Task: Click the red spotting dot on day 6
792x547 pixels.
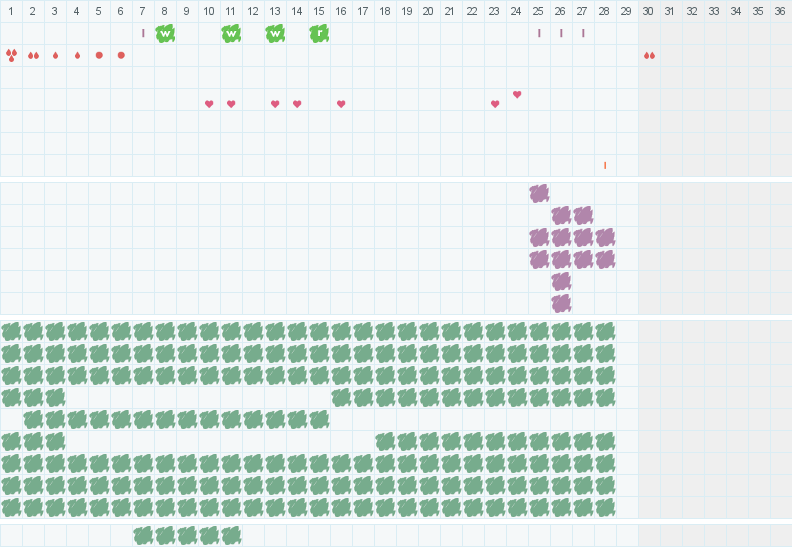Action: (x=121, y=55)
